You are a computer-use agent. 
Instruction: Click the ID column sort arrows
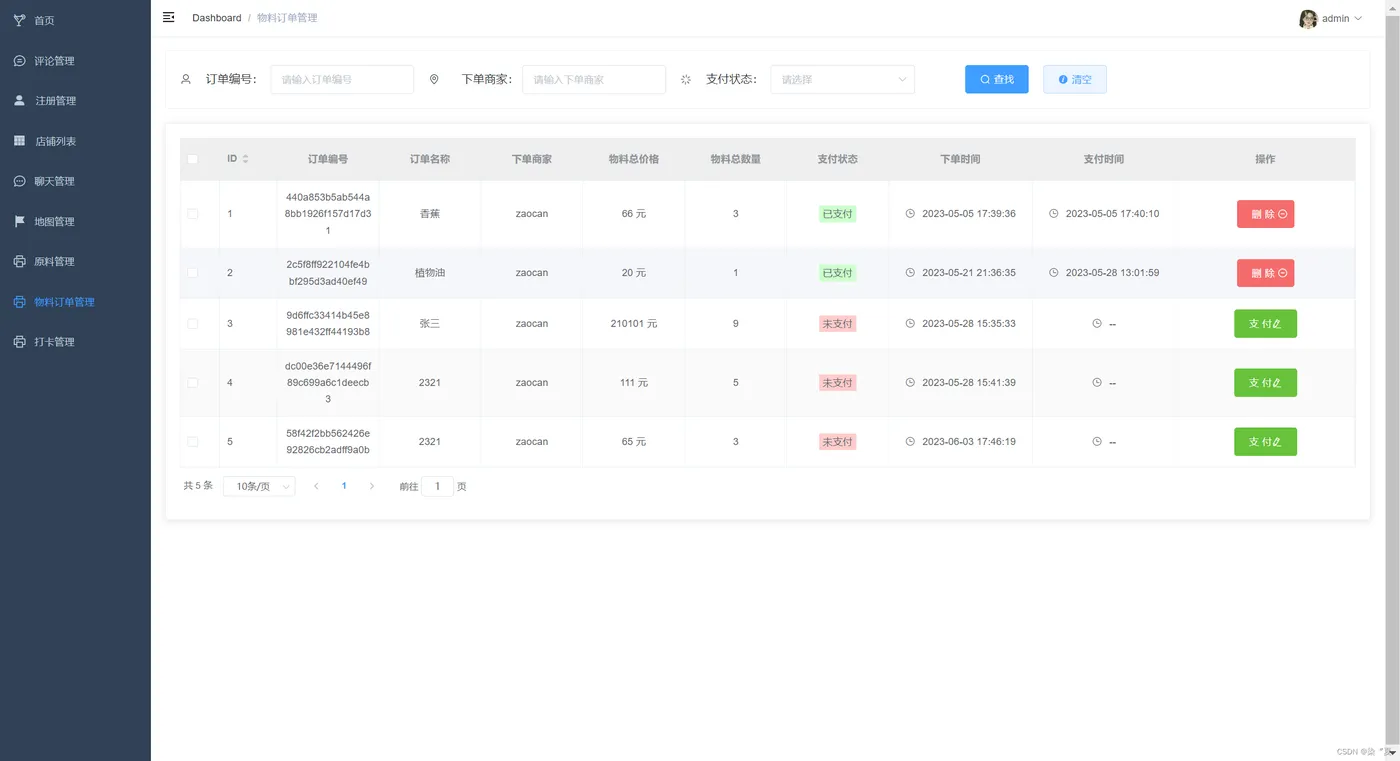point(246,159)
